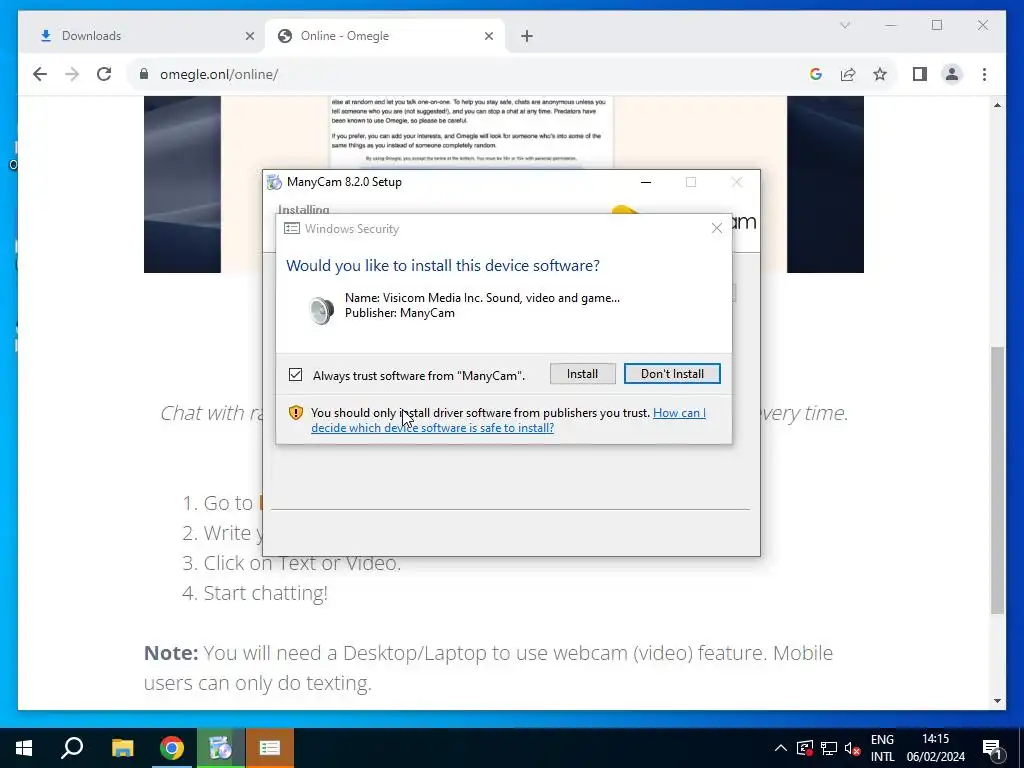
Task: Click the ManyCam Setup title bar icon
Action: point(274,182)
